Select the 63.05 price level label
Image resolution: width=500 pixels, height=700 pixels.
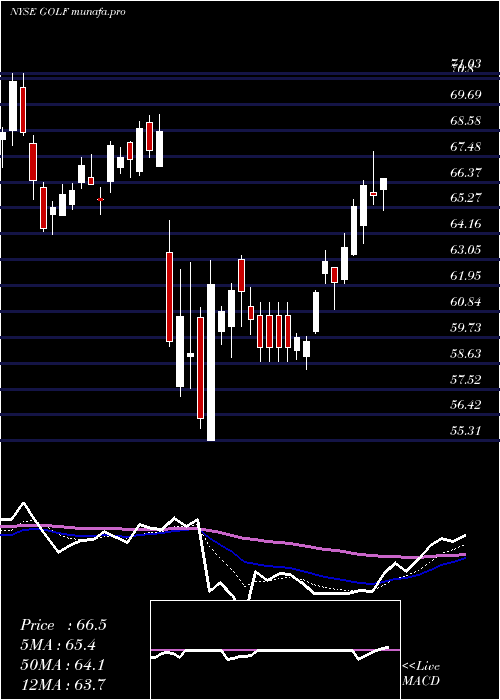466,250
